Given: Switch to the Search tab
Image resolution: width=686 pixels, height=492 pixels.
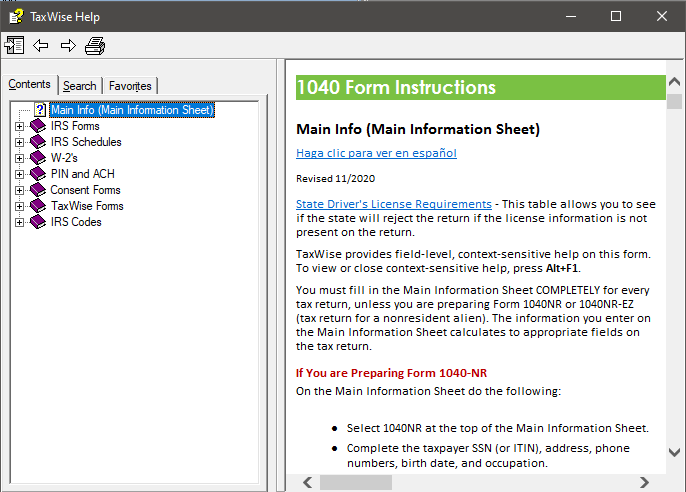Looking at the screenshot, I should pyautogui.click(x=80, y=86).
